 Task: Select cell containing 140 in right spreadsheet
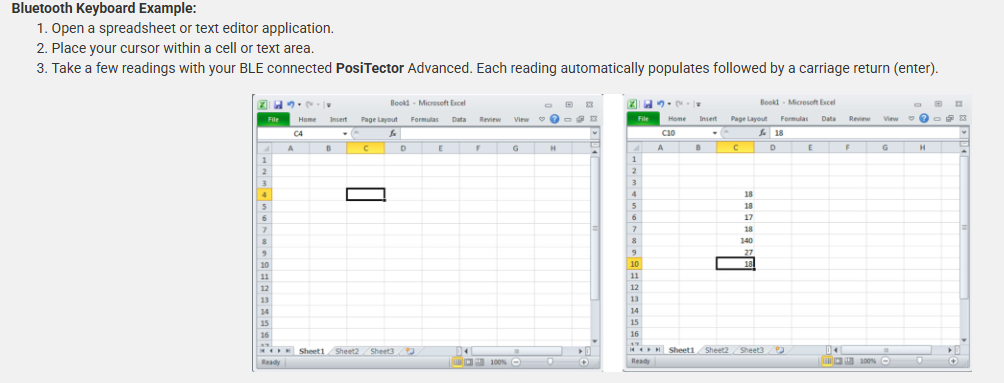(x=735, y=240)
